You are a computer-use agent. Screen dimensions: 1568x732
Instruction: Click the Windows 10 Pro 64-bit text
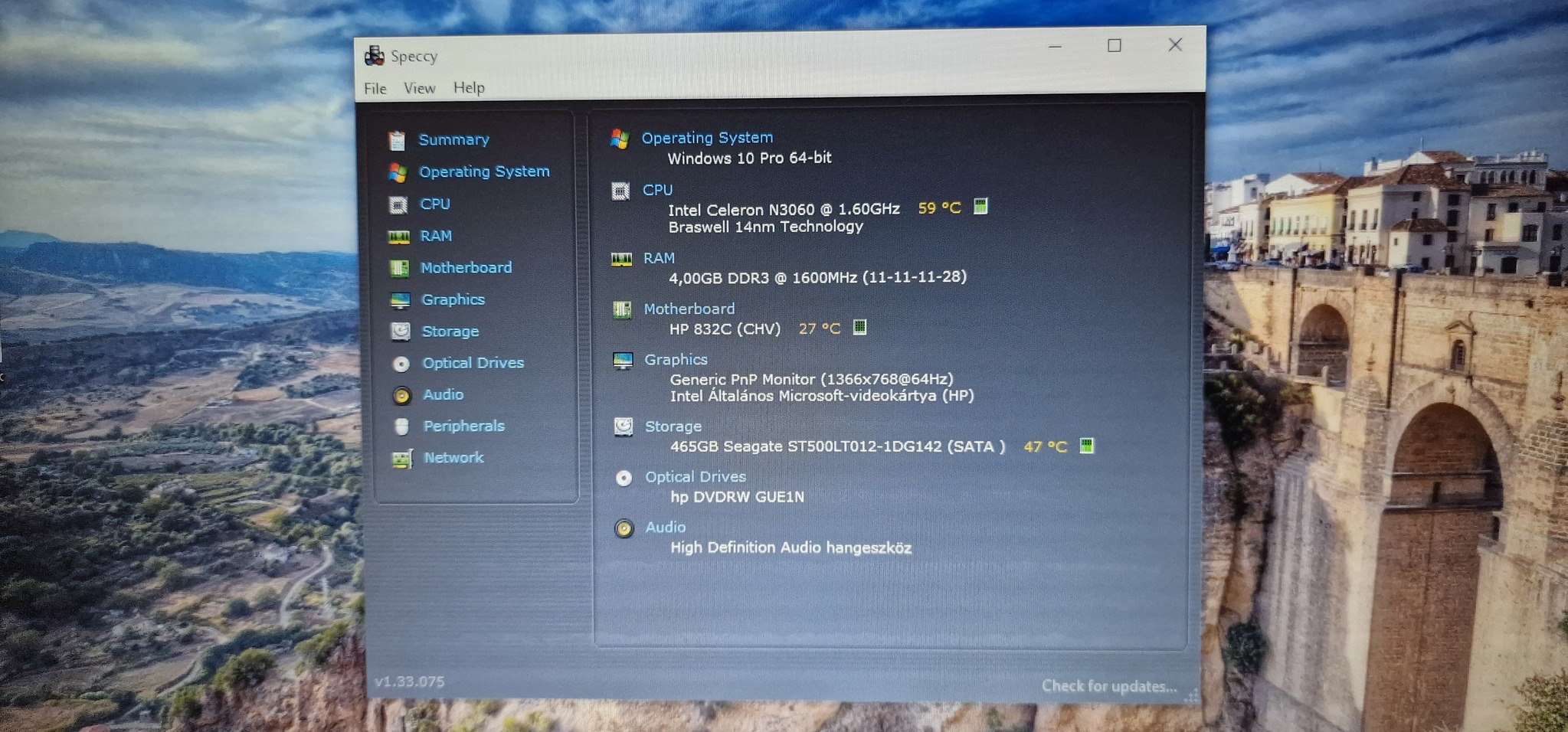coord(749,158)
